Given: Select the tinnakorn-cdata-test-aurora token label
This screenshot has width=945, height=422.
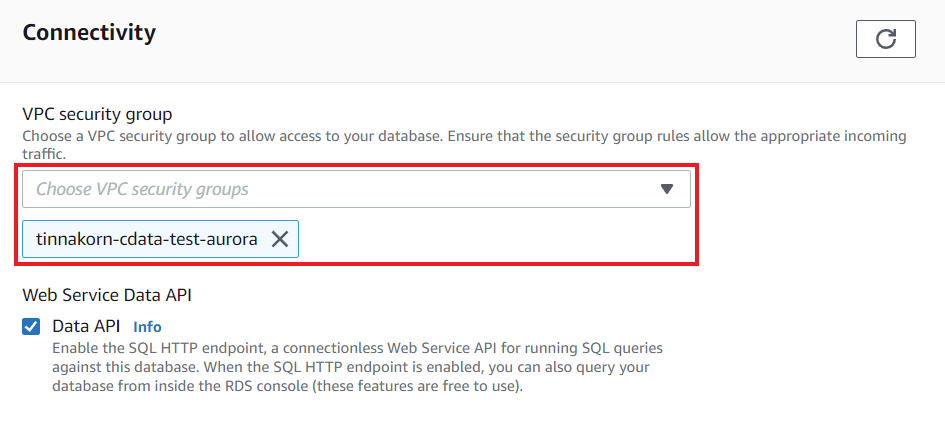Looking at the screenshot, I should 146,239.
